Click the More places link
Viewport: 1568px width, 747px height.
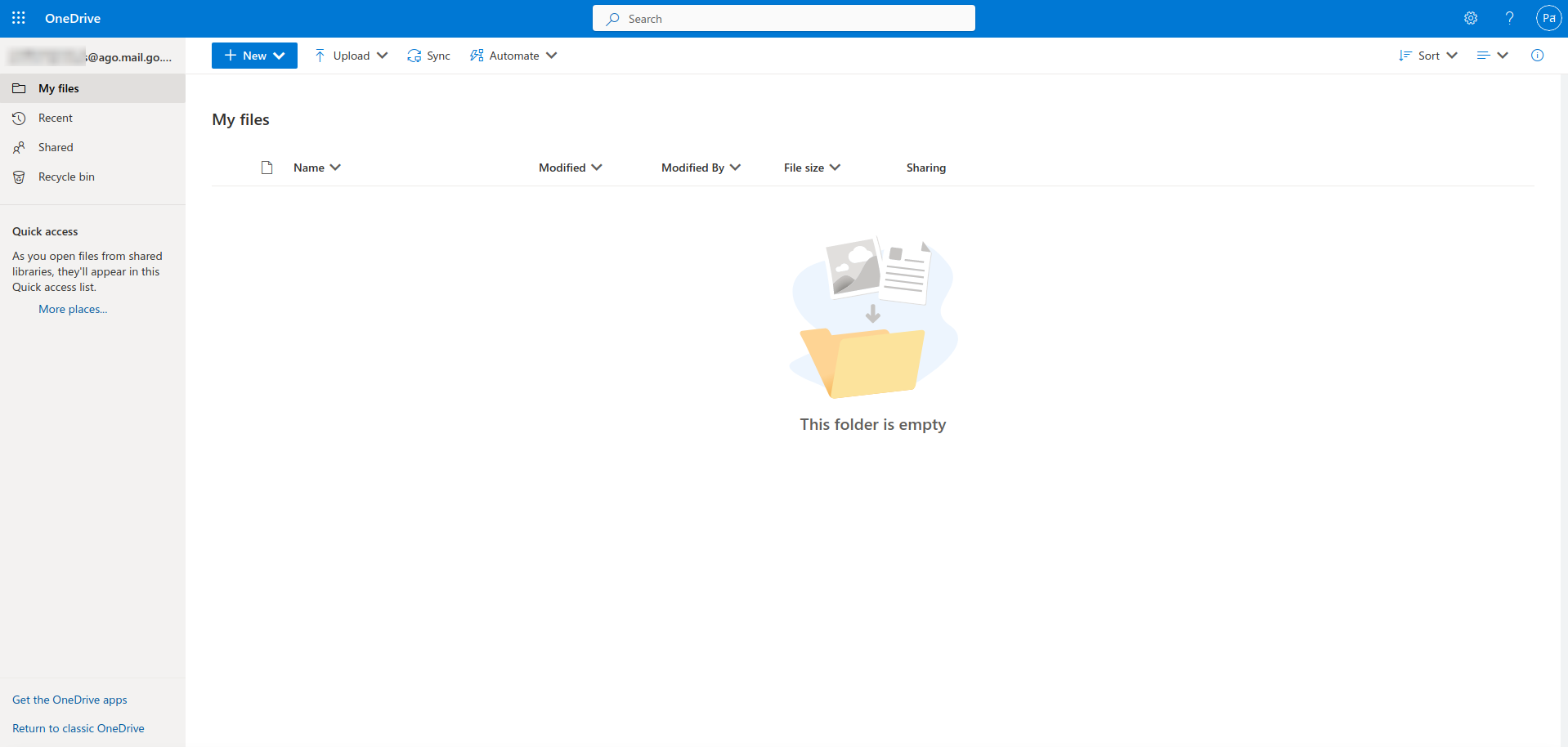tap(73, 309)
